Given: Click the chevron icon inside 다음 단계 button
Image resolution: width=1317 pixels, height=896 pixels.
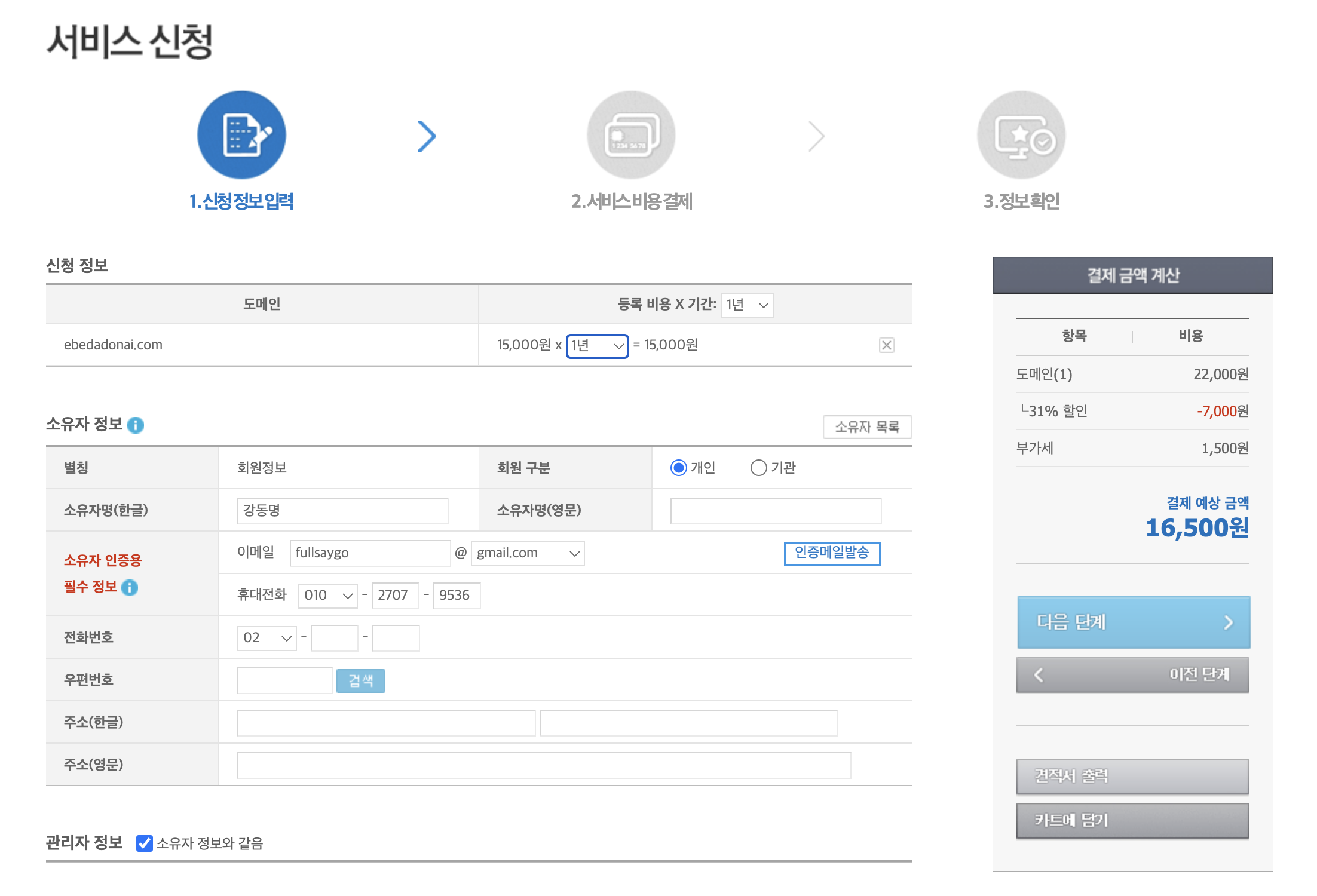Looking at the screenshot, I should click(x=1229, y=622).
